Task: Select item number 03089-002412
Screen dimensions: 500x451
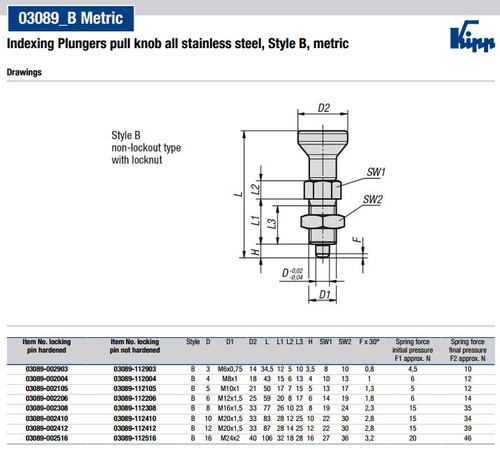Action: pos(47,428)
